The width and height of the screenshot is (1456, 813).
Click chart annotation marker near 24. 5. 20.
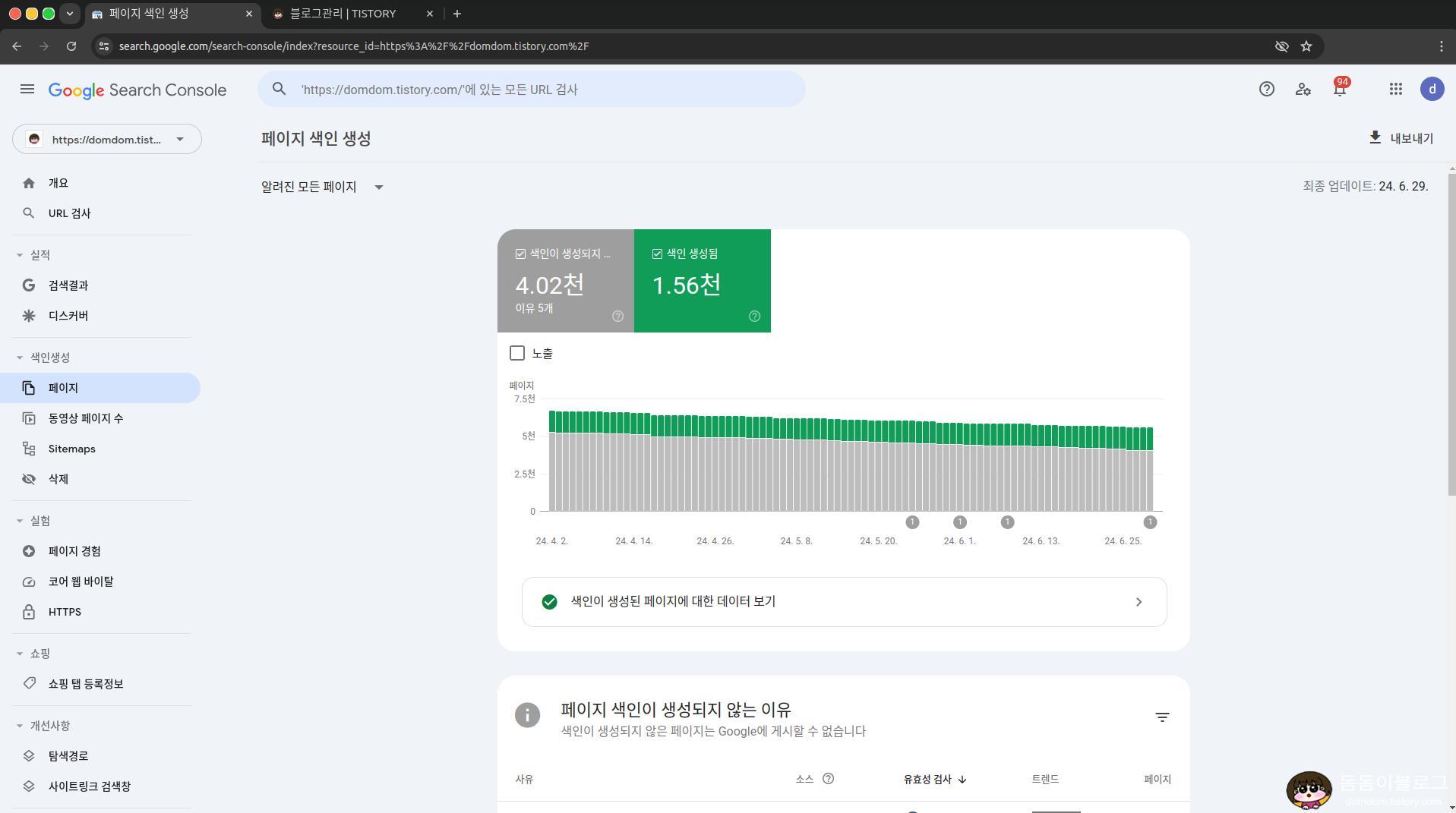(x=912, y=522)
